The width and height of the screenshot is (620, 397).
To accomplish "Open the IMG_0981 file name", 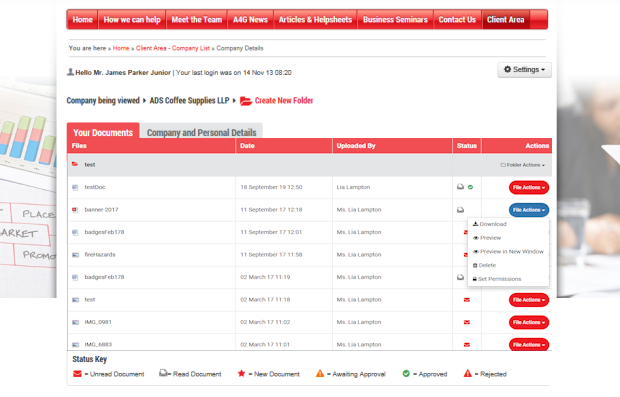I will tap(98, 322).
